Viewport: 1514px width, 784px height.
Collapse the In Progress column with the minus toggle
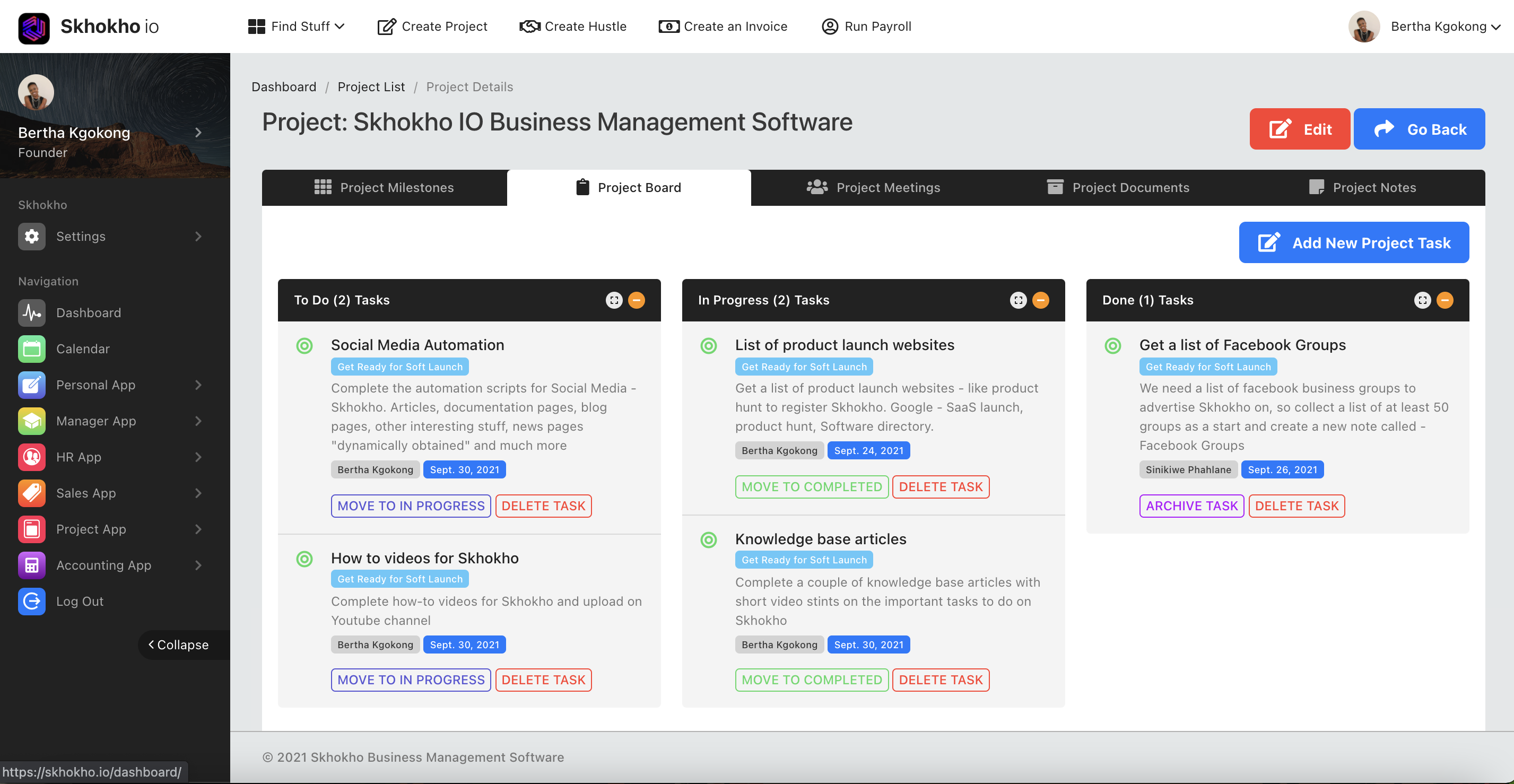(1041, 300)
